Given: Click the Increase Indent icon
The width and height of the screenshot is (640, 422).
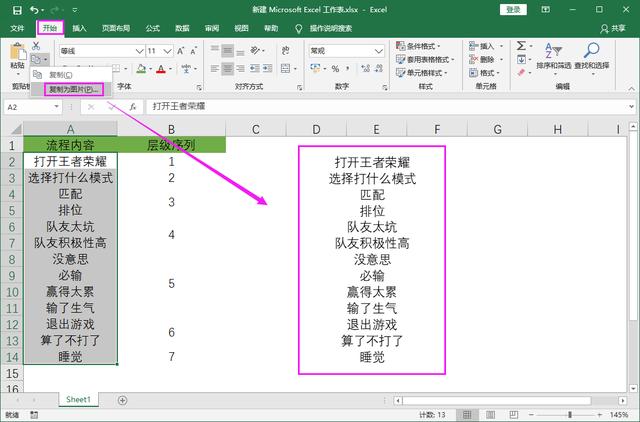Looking at the screenshot, I should 268,68.
